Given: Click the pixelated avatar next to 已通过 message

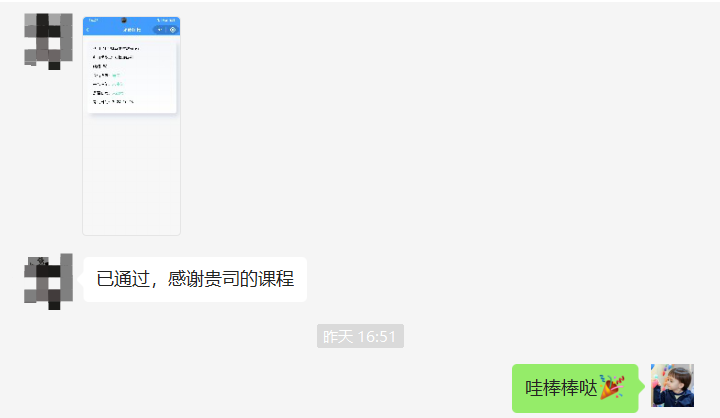Looking at the screenshot, I should pos(48,281).
